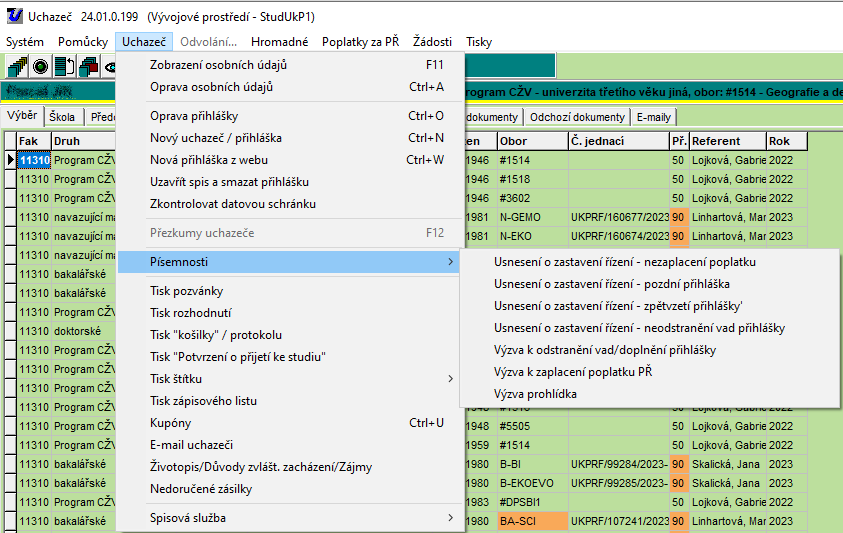This screenshot has height=533, width=843.
Task: Click the Uchazeč application icon in title bar
Action: click(x=13, y=17)
